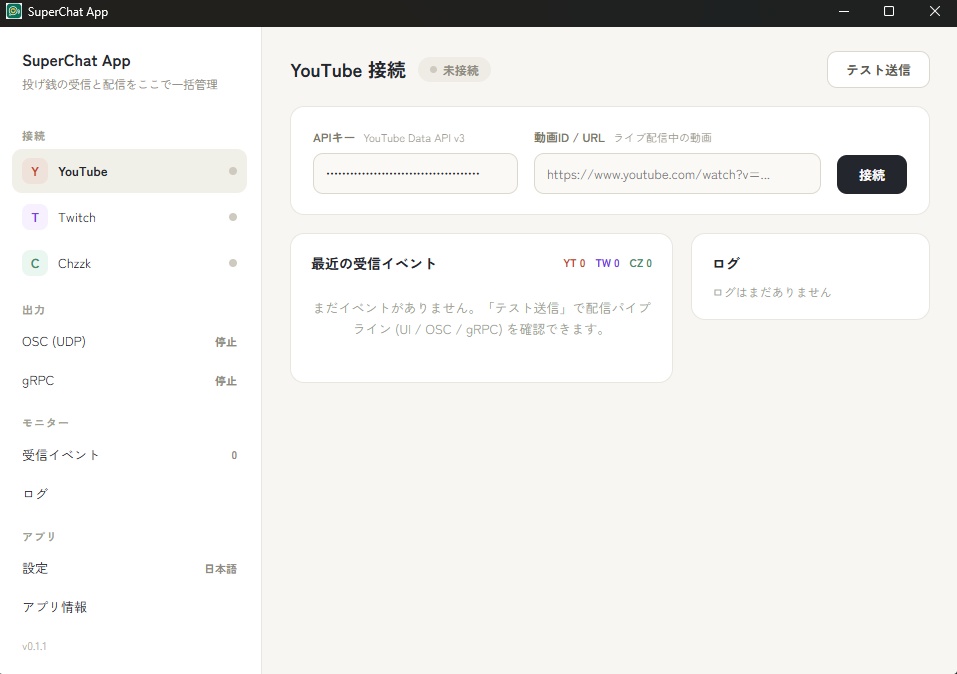Click the テスト送信 button
The image size is (957, 674).
pyautogui.click(x=878, y=70)
